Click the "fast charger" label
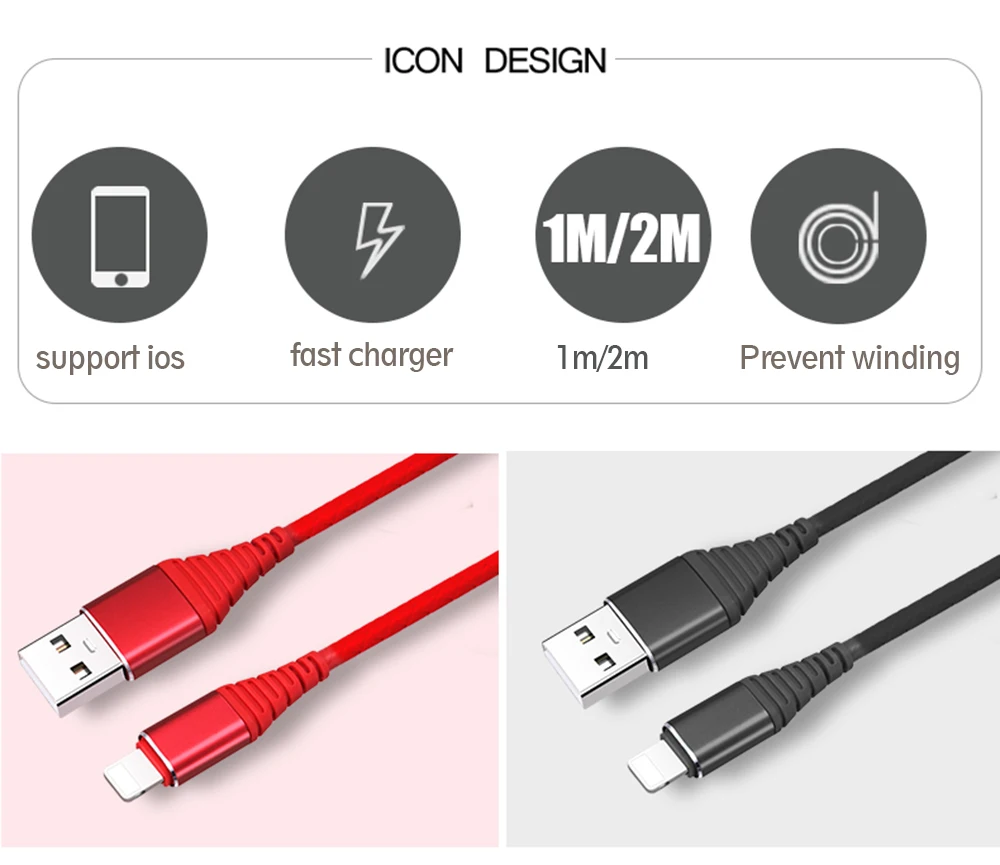Viewport: 1000px width, 865px height. tap(372, 355)
